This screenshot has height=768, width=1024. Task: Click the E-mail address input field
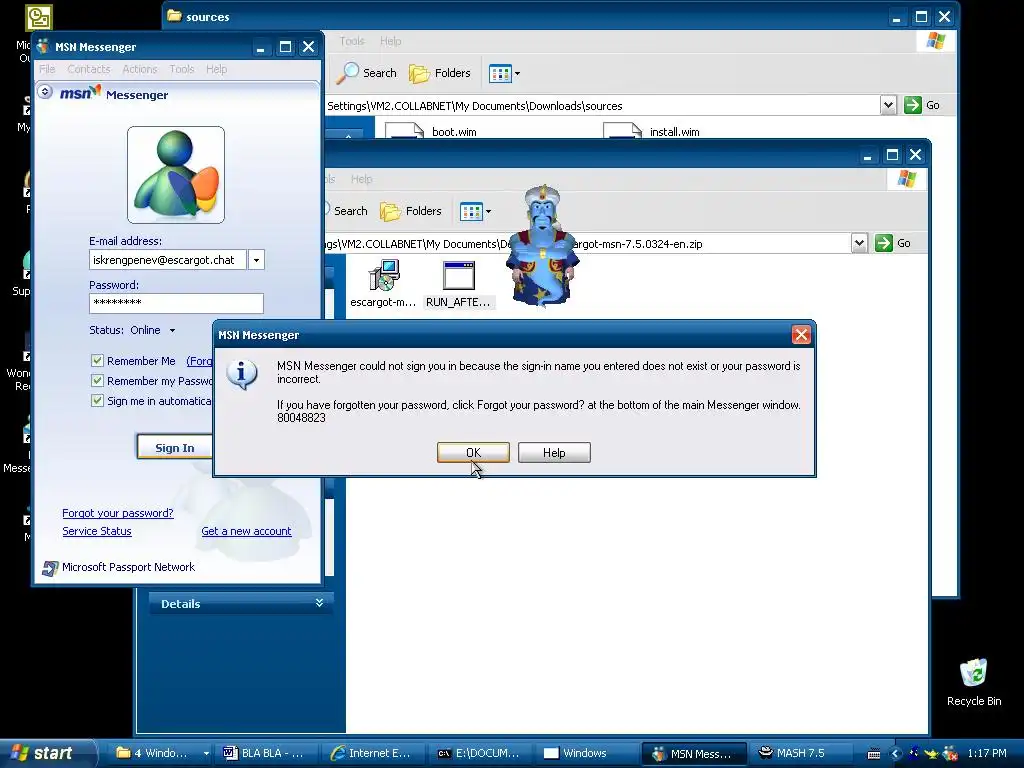tap(168, 260)
